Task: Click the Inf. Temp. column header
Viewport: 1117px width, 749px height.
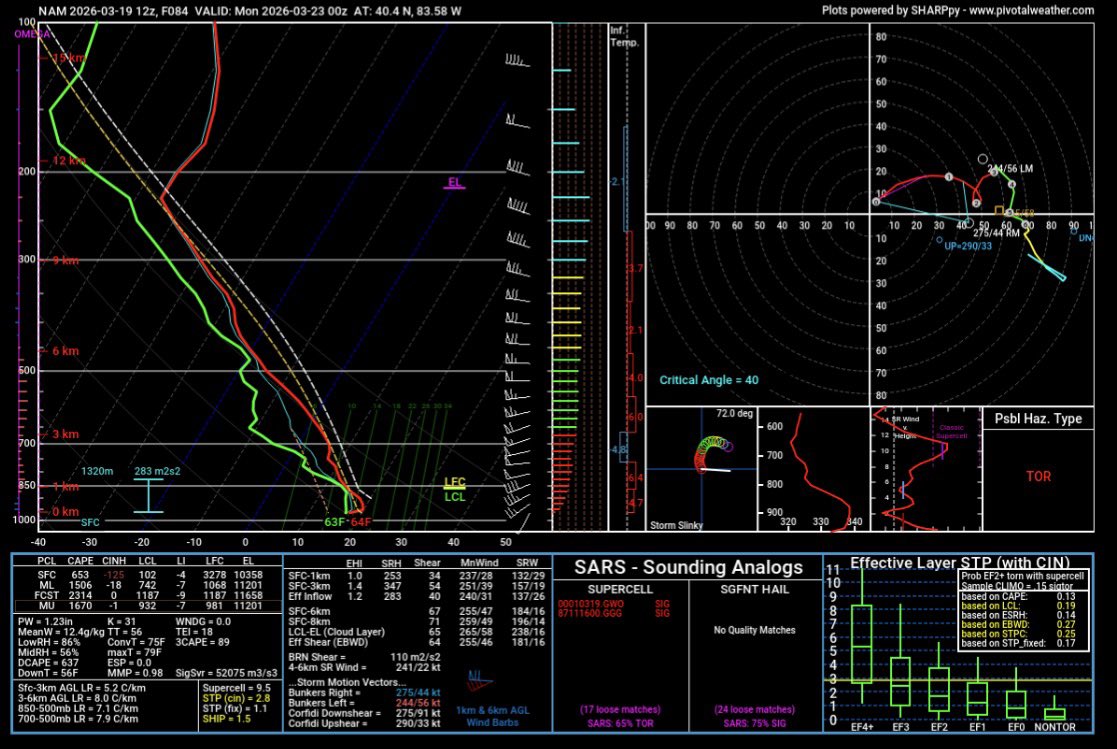Action: coord(624,36)
